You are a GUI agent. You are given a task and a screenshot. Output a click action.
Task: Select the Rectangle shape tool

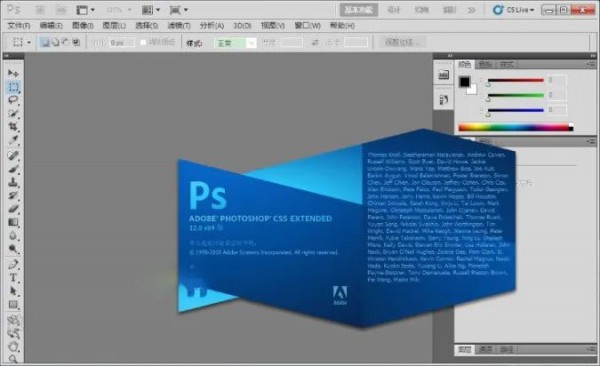click(x=13, y=305)
